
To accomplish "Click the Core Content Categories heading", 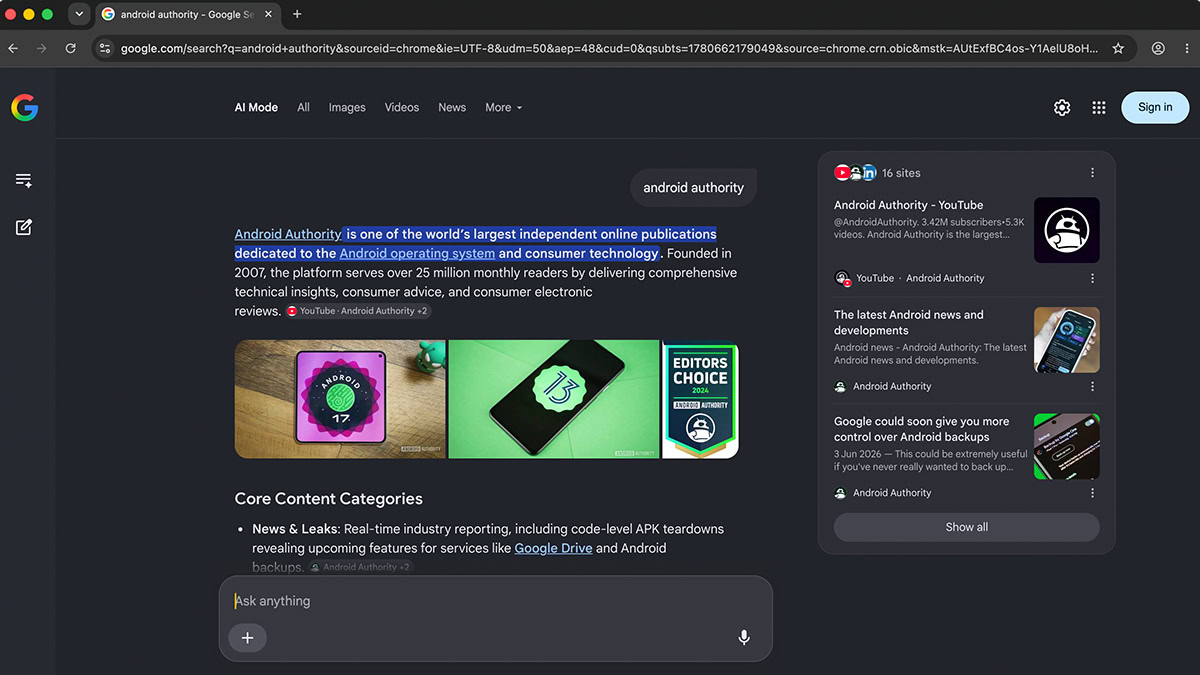I will [328, 499].
